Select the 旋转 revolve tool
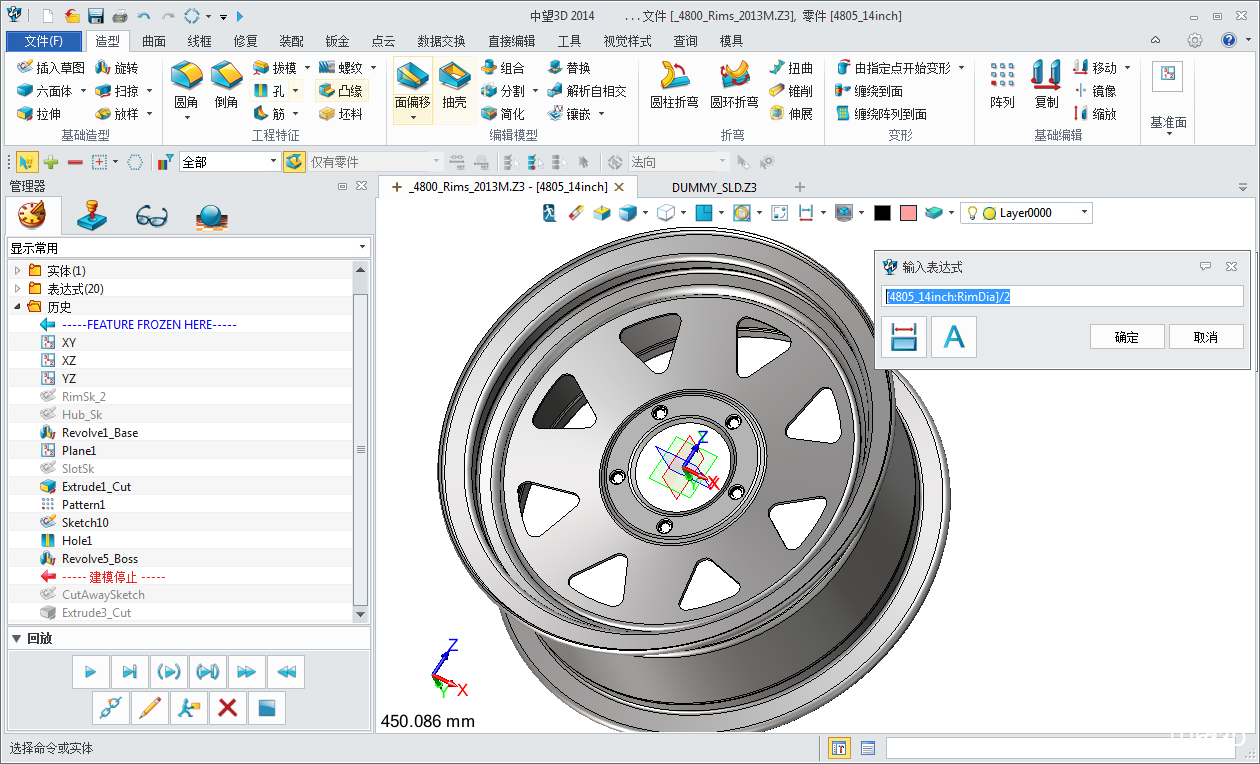This screenshot has height=764, width=1260. pyautogui.click(x=117, y=68)
